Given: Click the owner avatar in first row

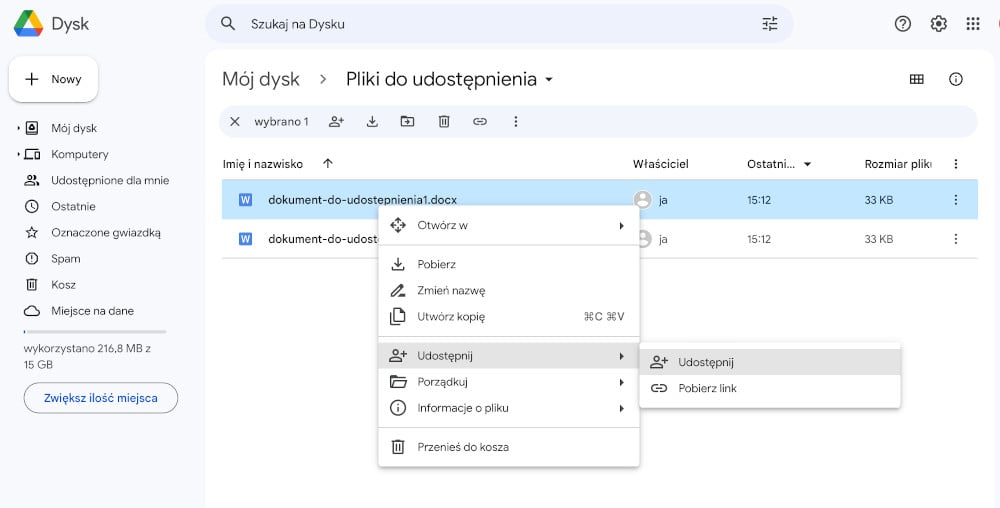Looking at the screenshot, I should pyautogui.click(x=643, y=200).
